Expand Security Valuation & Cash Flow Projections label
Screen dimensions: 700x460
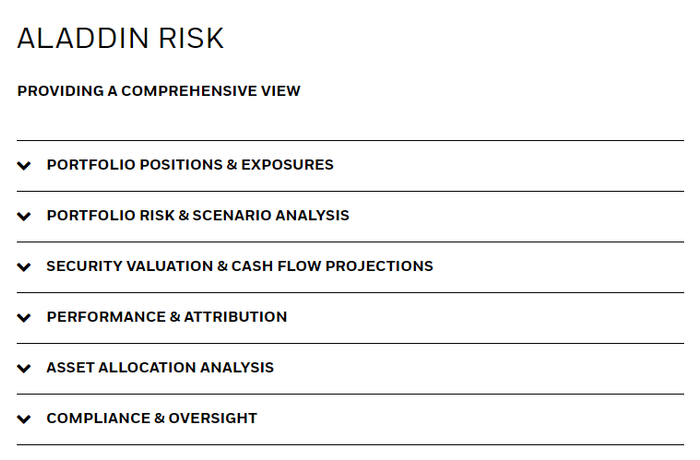240,267
